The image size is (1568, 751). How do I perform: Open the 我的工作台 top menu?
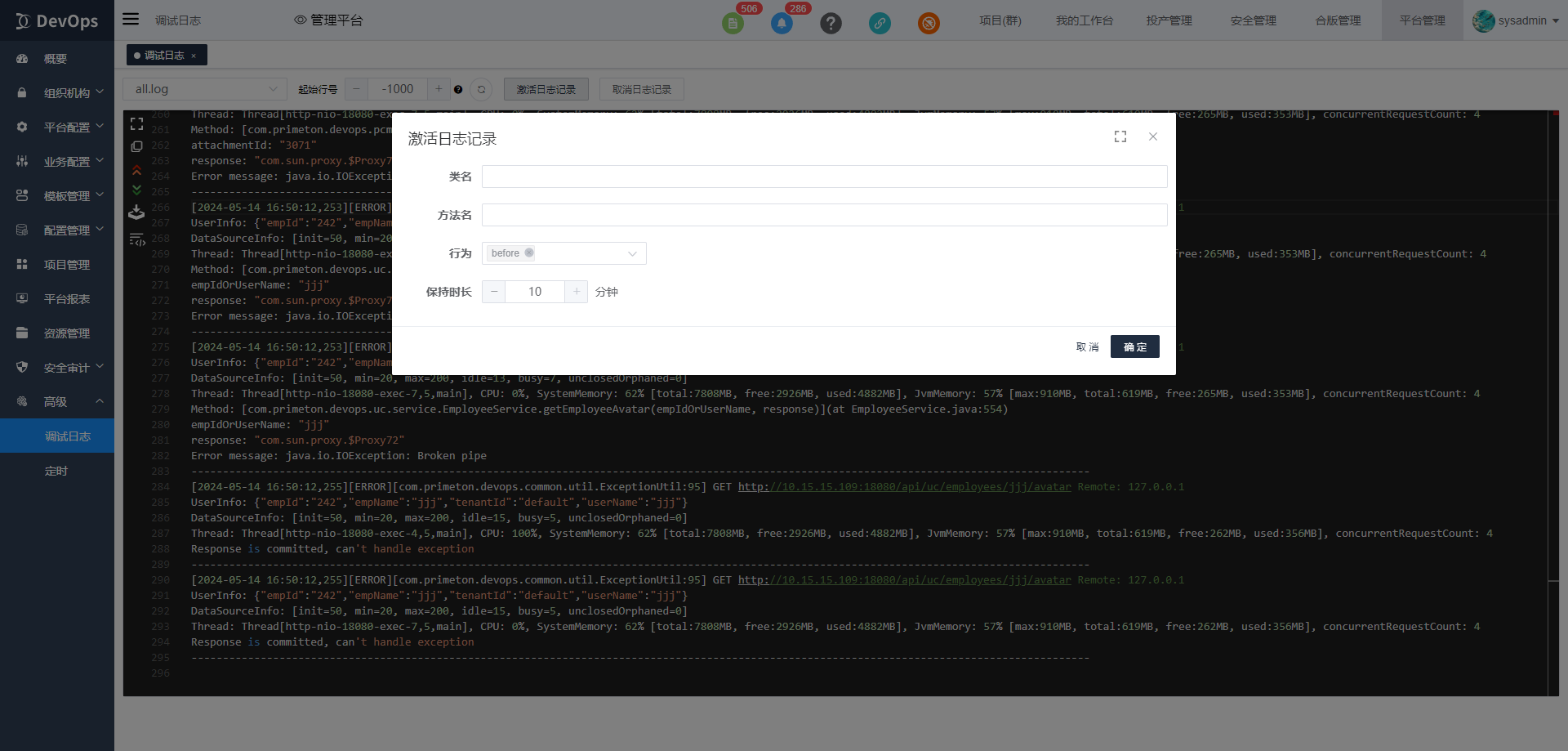point(1084,20)
